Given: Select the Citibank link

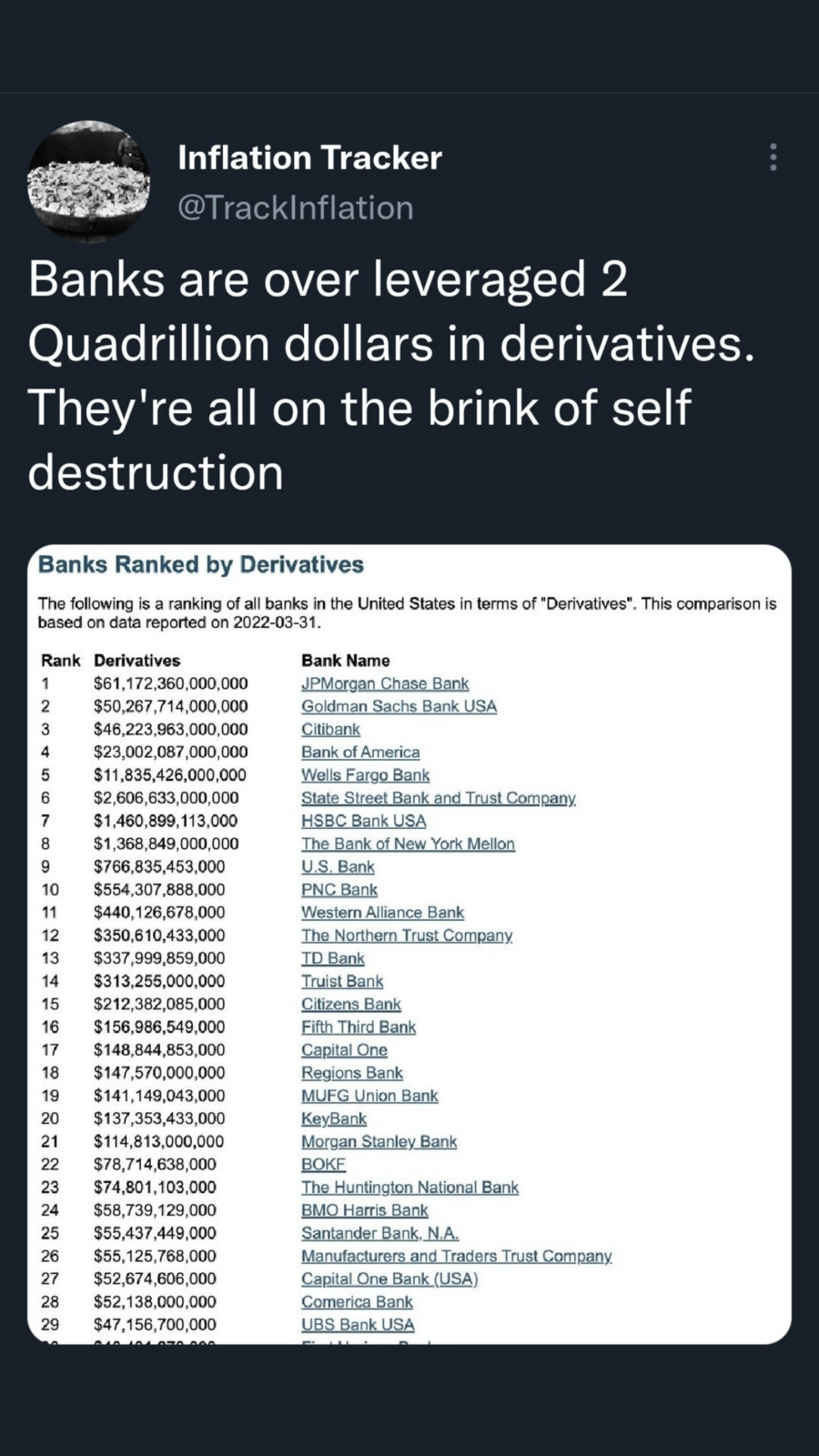Looking at the screenshot, I should point(330,729).
